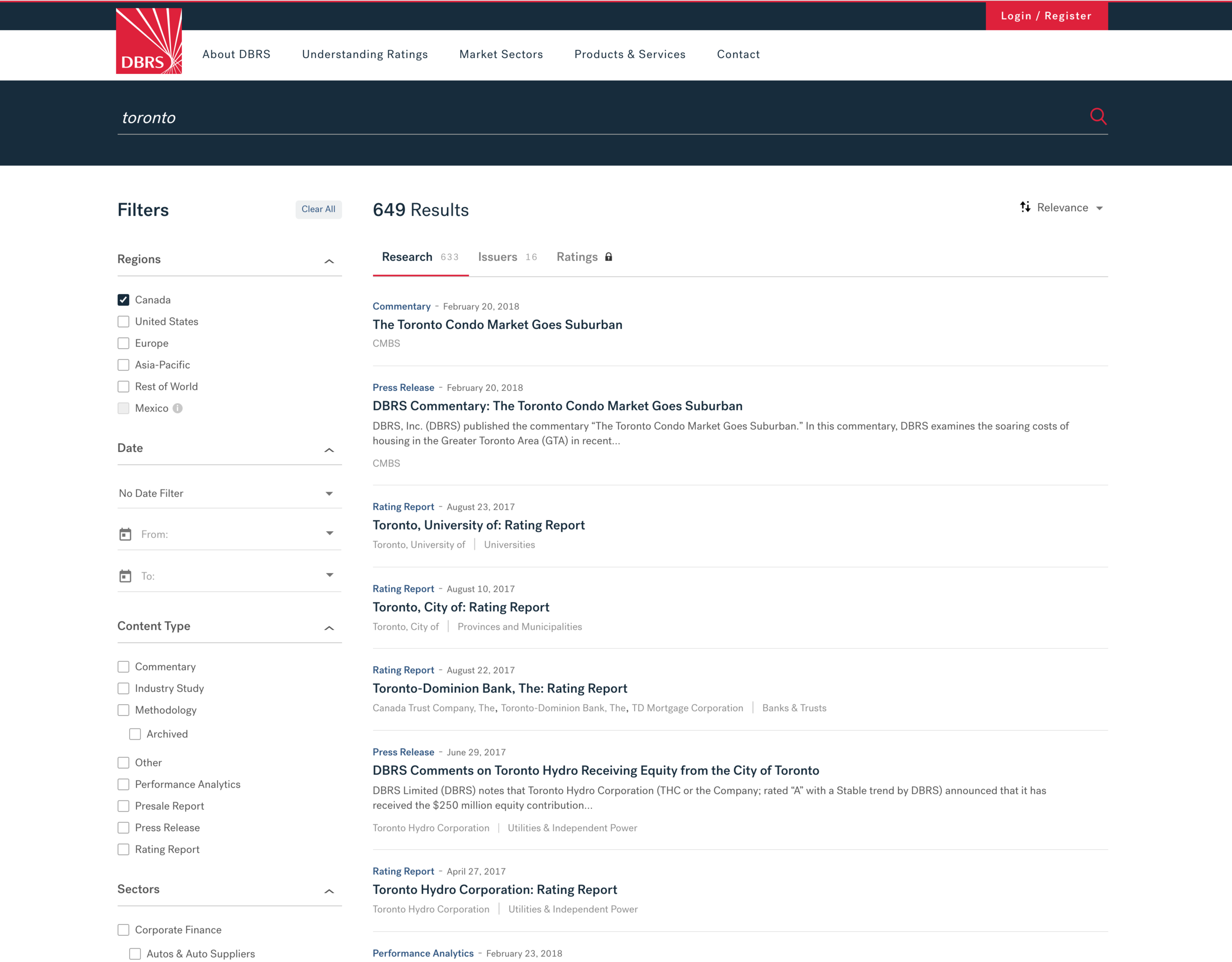Check the Corporate Finance sector checkbox
The image size is (1232, 962).
click(124, 930)
